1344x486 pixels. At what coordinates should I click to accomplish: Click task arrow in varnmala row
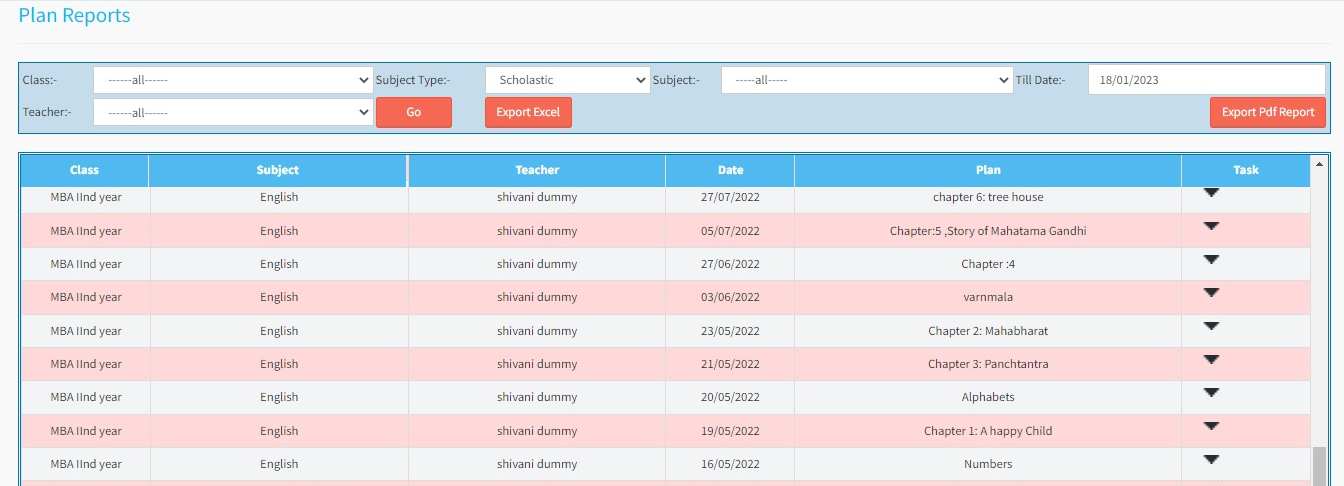pos(1211,293)
